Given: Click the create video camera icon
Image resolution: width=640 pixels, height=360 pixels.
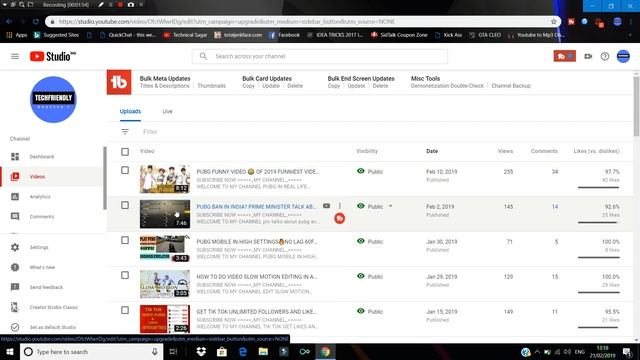Looking at the screenshot, I should [x=588, y=56].
